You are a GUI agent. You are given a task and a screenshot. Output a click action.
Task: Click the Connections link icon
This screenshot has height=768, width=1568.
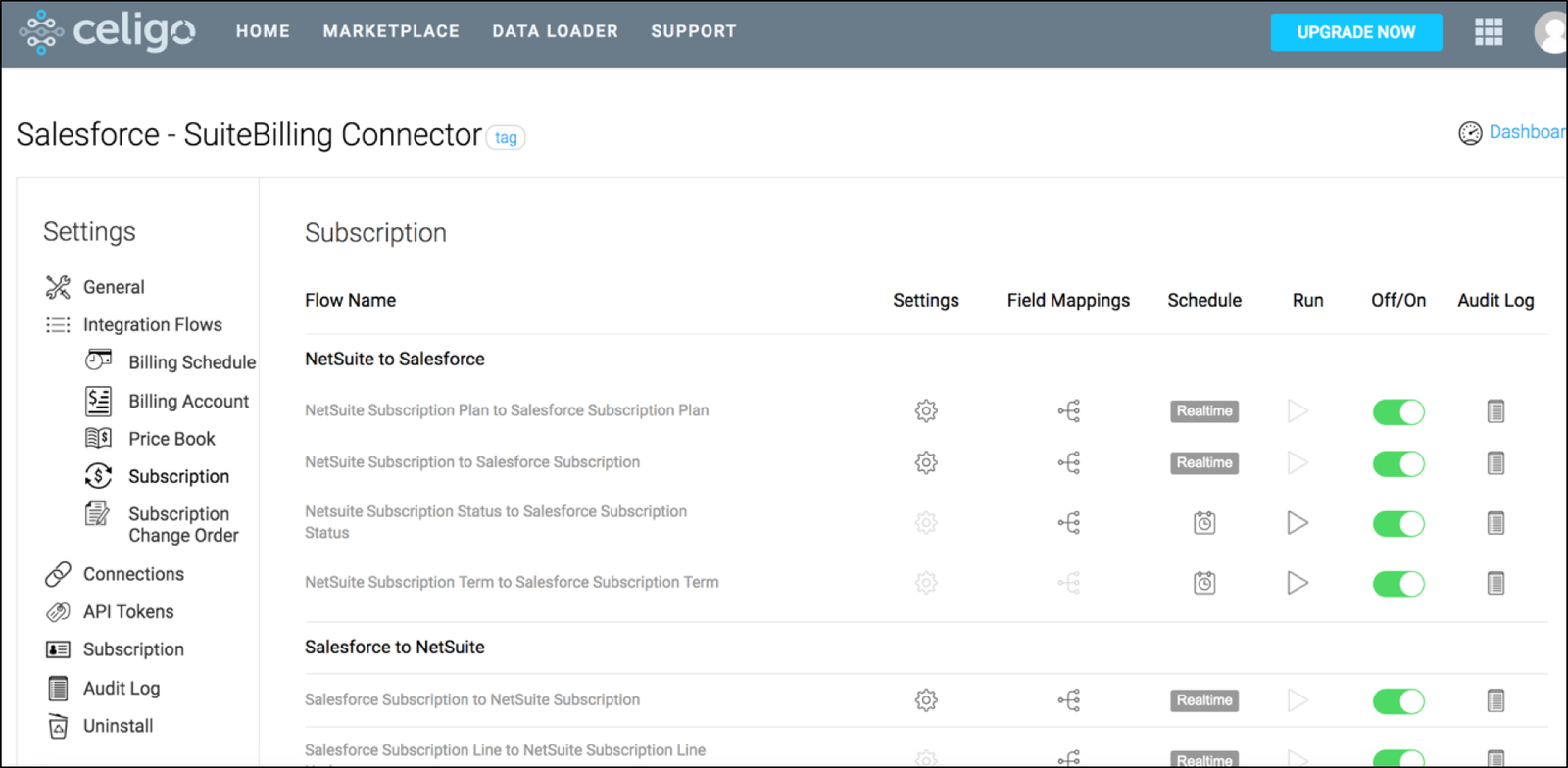coord(58,574)
